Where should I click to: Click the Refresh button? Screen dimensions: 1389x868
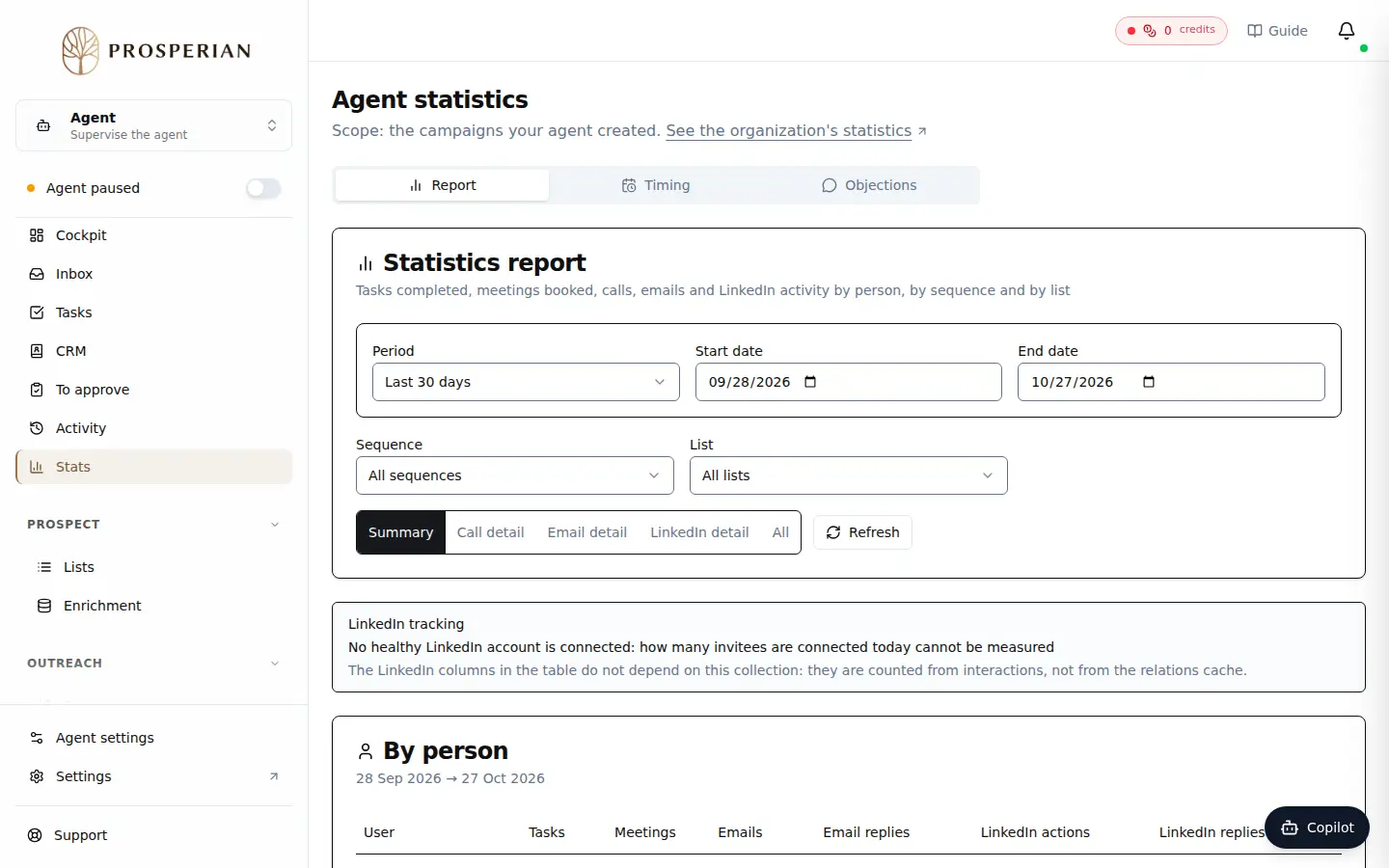click(x=862, y=532)
